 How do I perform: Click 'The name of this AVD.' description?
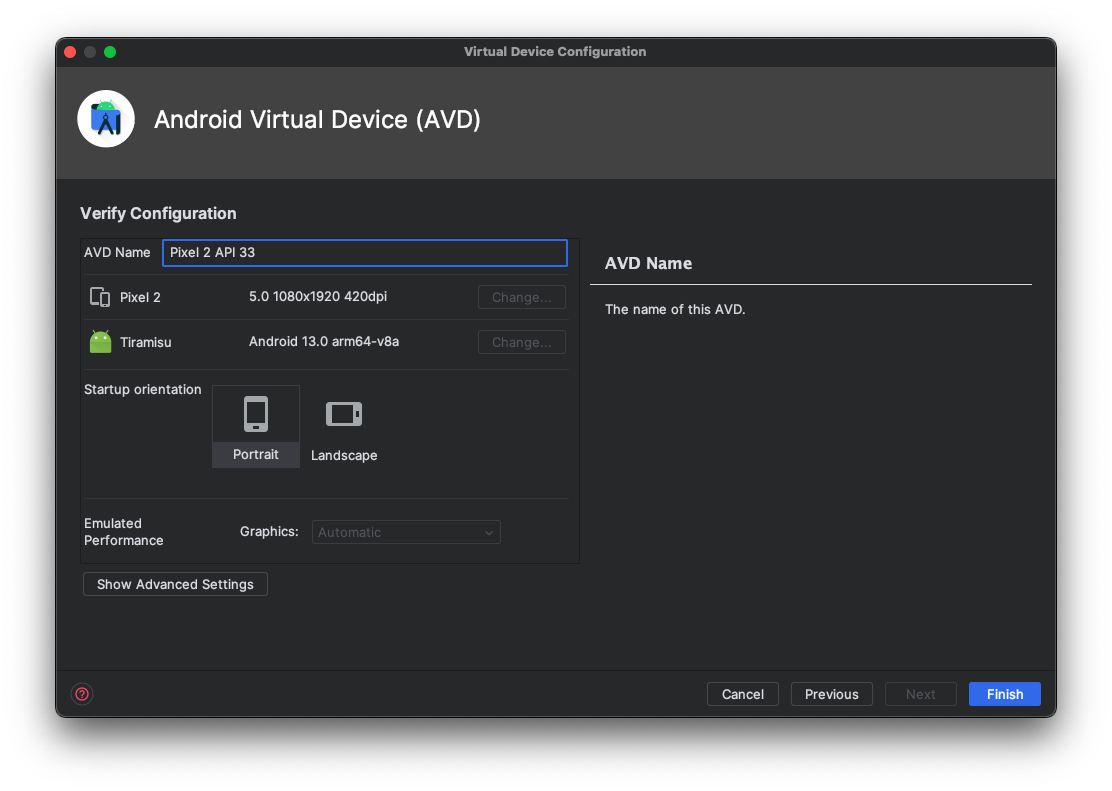click(675, 309)
